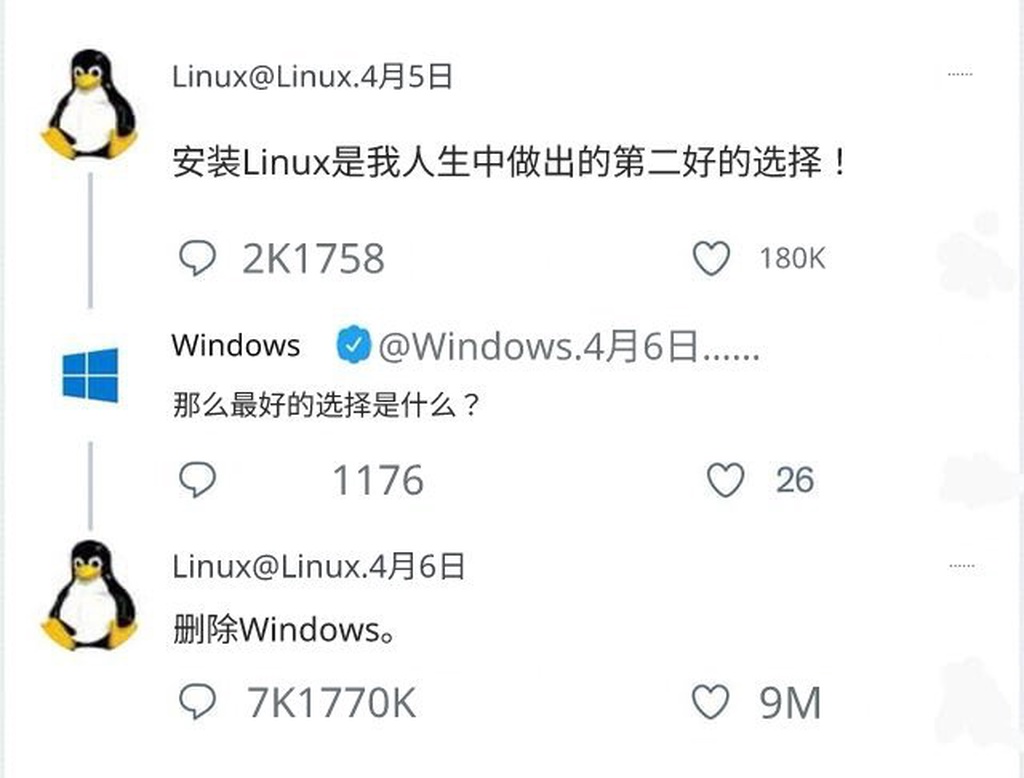Open the Windows logo avatar
Screen dimensions: 1024x778
point(90,375)
